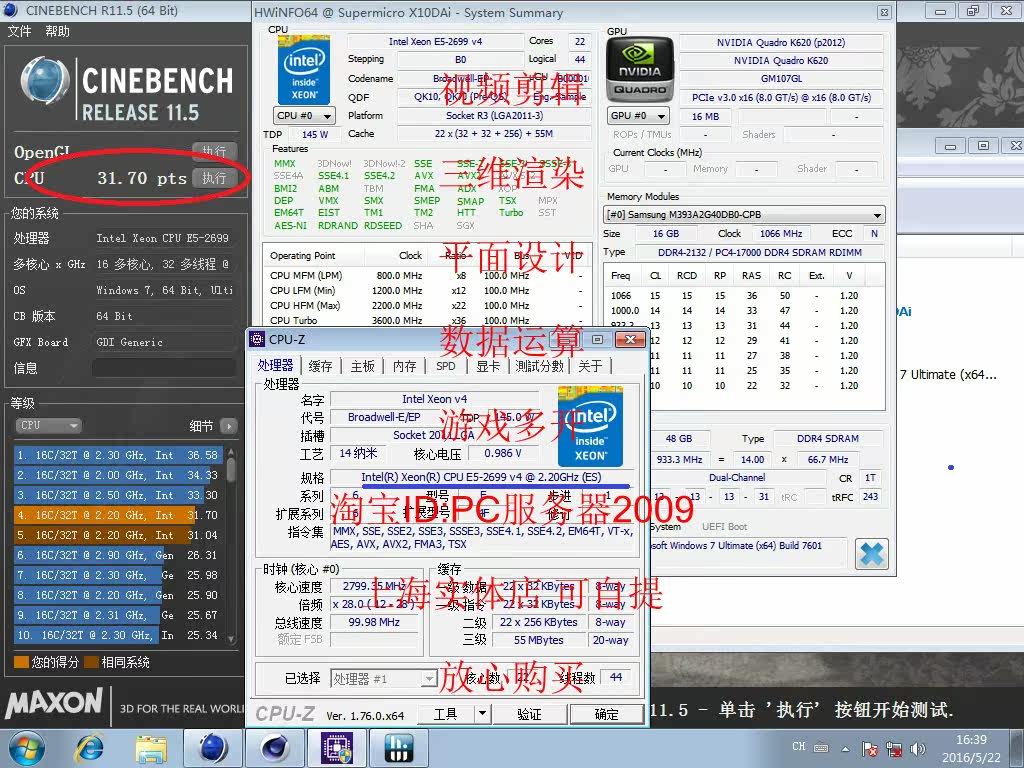This screenshot has height=768, width=1024.
Task: Select ranking row 1 scoring 36.58
Action: pos(118,455)
